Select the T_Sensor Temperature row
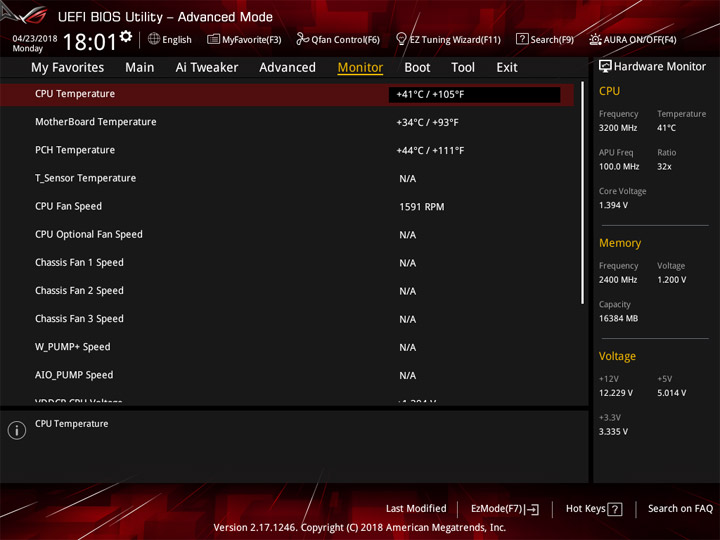This screenshot has width=720, height=540. coord(287,178)
